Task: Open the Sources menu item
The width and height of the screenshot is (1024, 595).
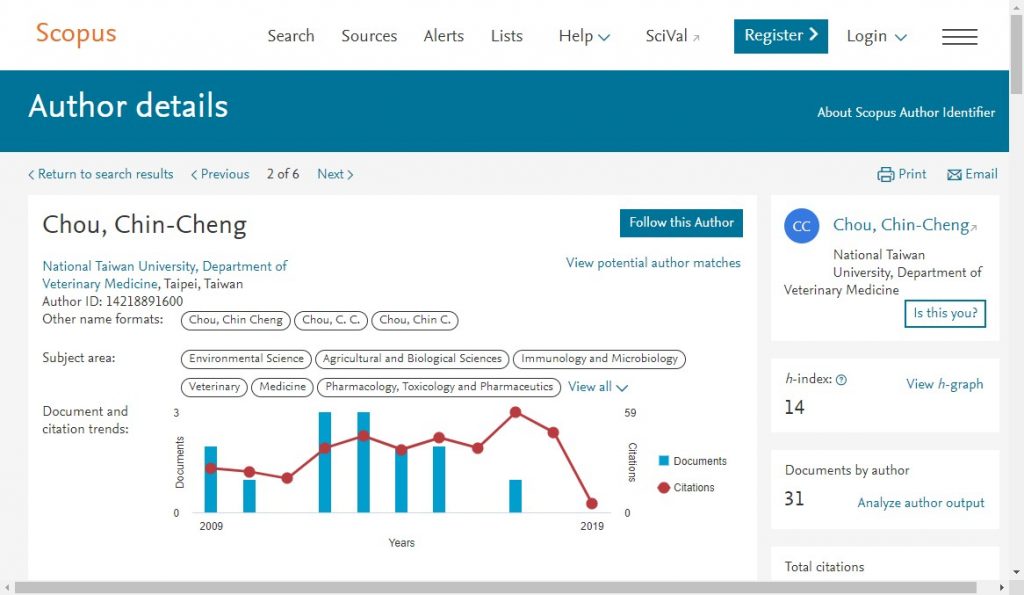Action: point(369,36)
